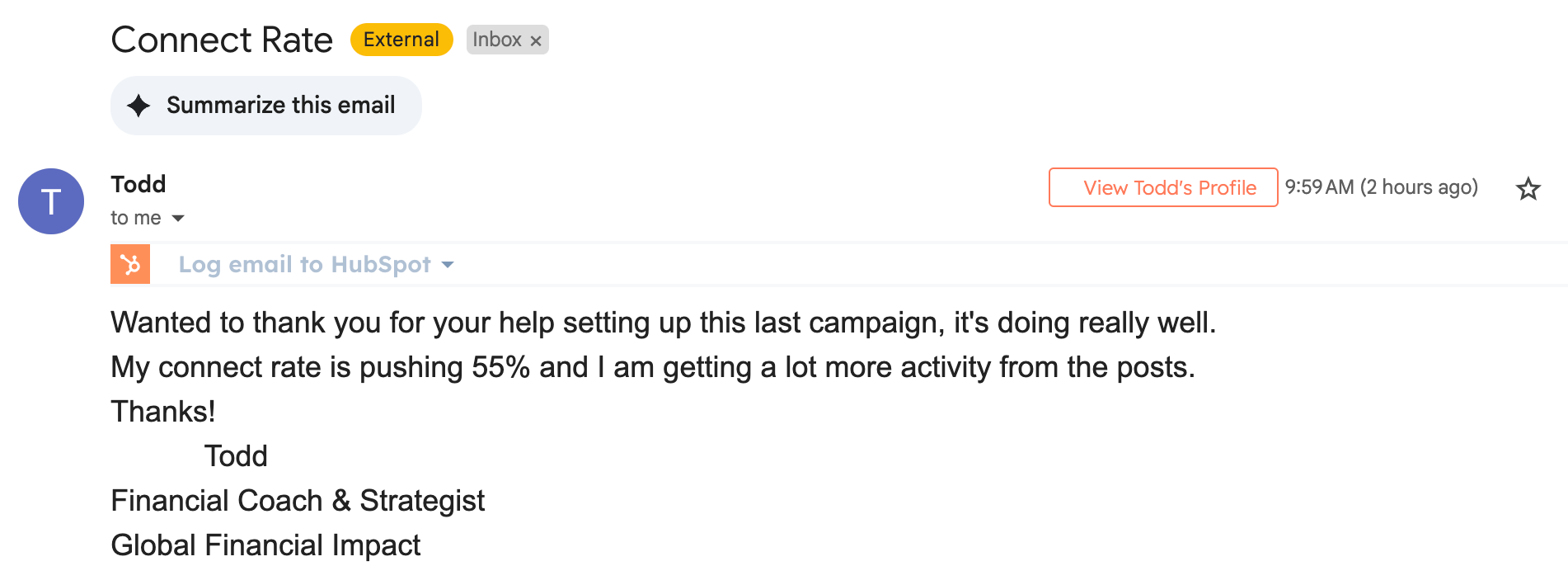
Task: Click the orange HubSpot sprocket icon
Action: (x=130, y=264)
